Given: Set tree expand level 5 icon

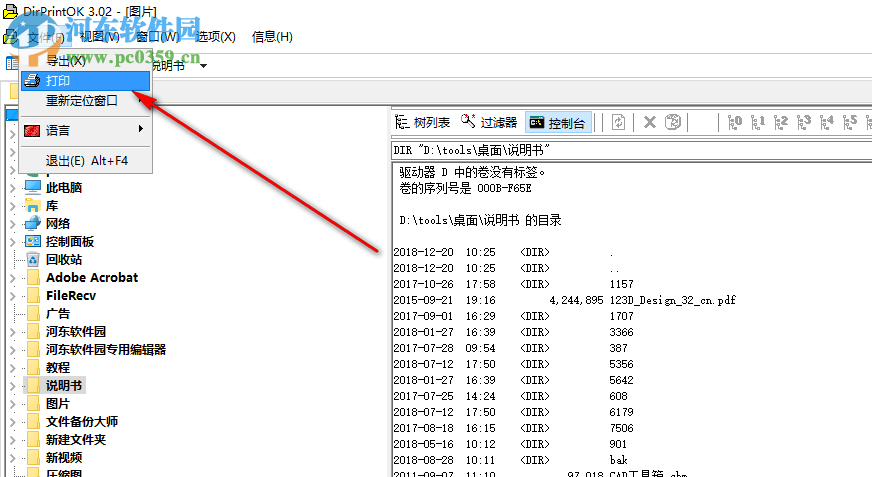Looking at the screenshot, I should click(x=850, y=122).
